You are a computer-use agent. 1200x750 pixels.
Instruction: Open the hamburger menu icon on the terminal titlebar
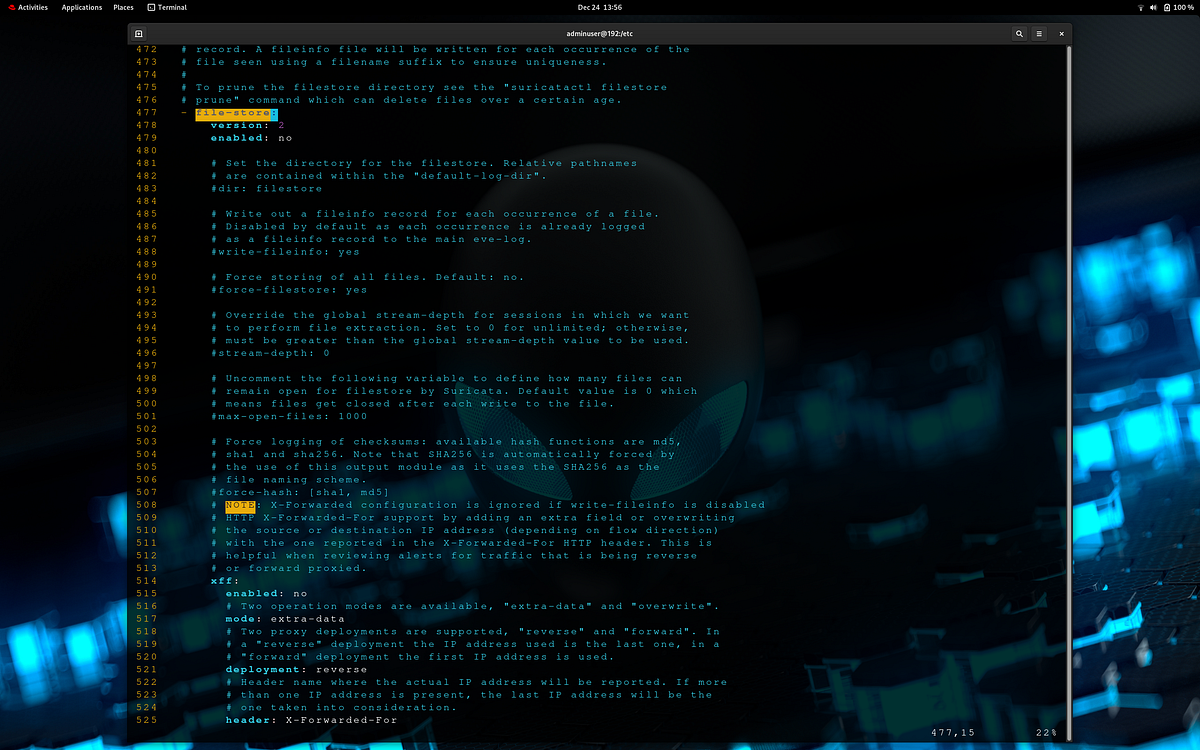coord(1040,33)
